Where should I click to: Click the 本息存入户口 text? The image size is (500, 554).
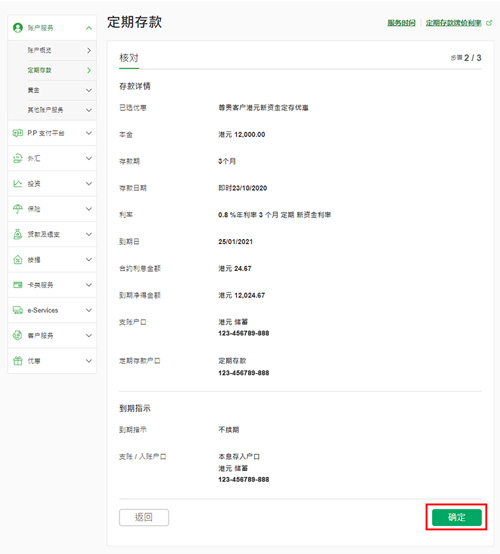pos(239,456)
